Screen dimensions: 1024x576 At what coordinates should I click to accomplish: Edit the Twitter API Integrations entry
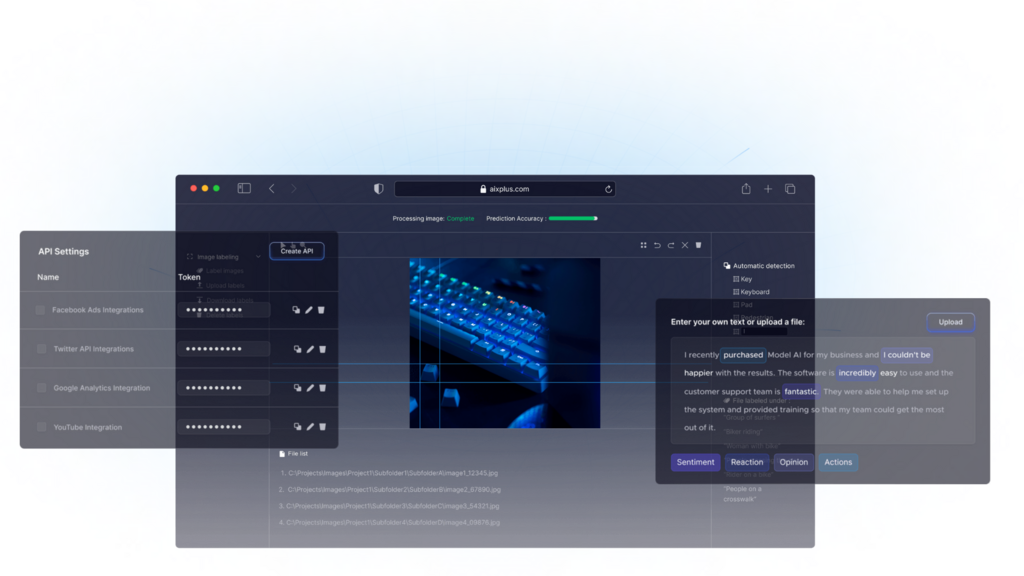click(310, 349)
